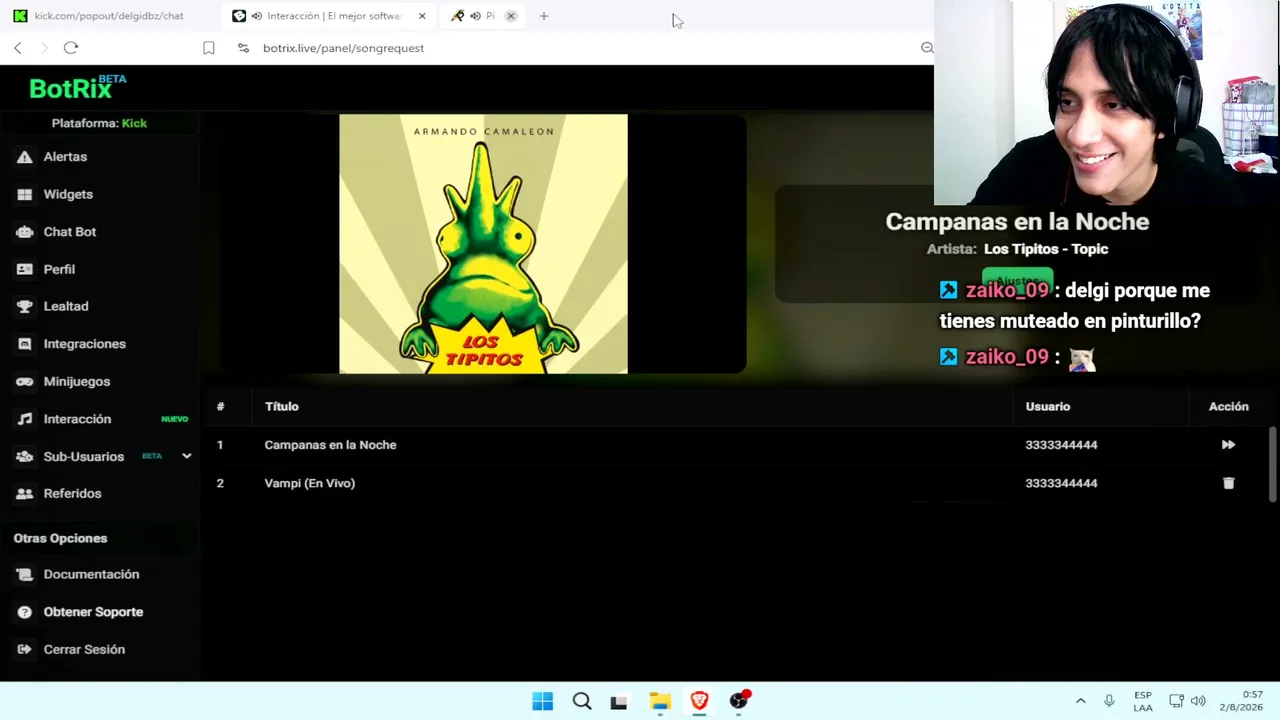1280x720 pixels.
Task: Click the page vertical scrollbar
Action: click(1273, 465)
